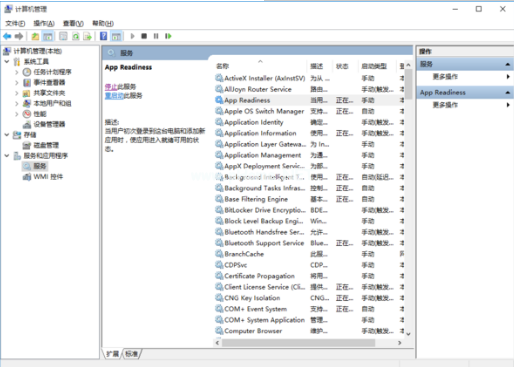Click the Start service play icon

132,36
